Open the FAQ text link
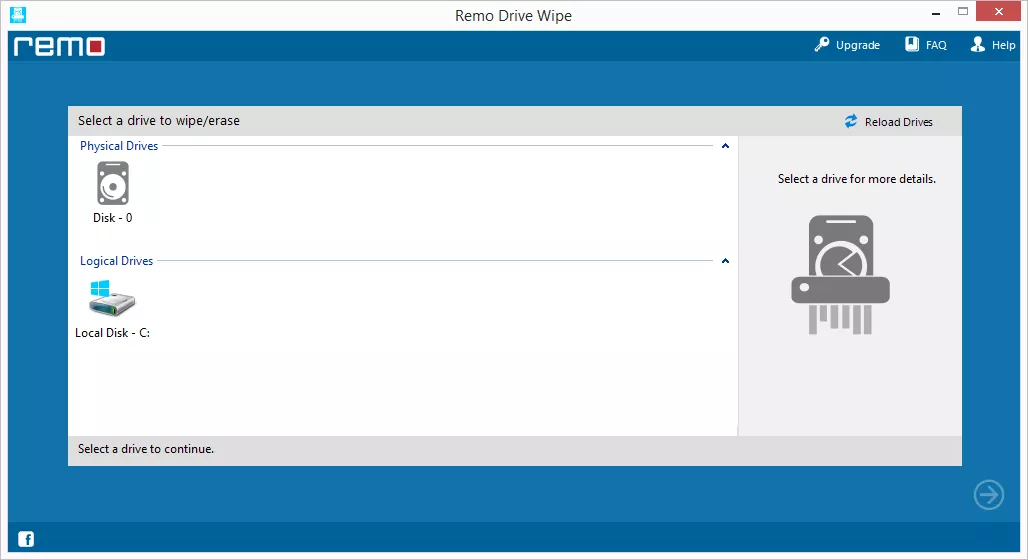 click(x=936, y=45)
